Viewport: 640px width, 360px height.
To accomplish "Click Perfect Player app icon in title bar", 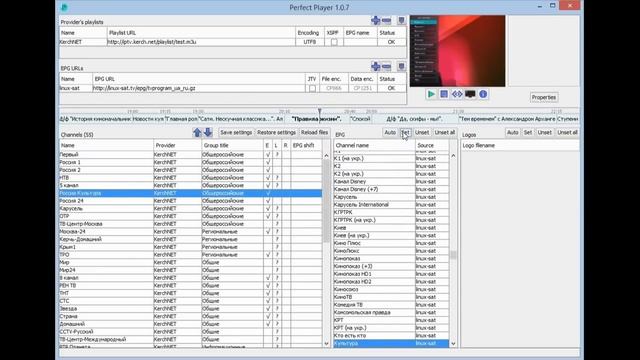I will pos(64,7).
